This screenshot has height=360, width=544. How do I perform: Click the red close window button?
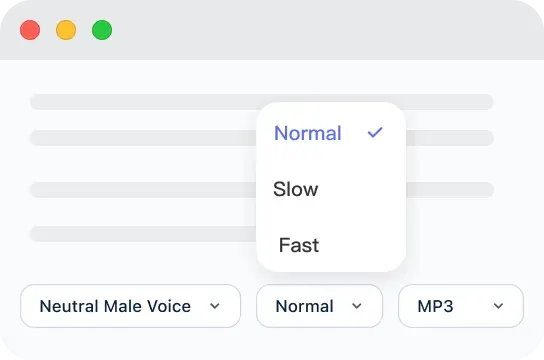[30, 30]
